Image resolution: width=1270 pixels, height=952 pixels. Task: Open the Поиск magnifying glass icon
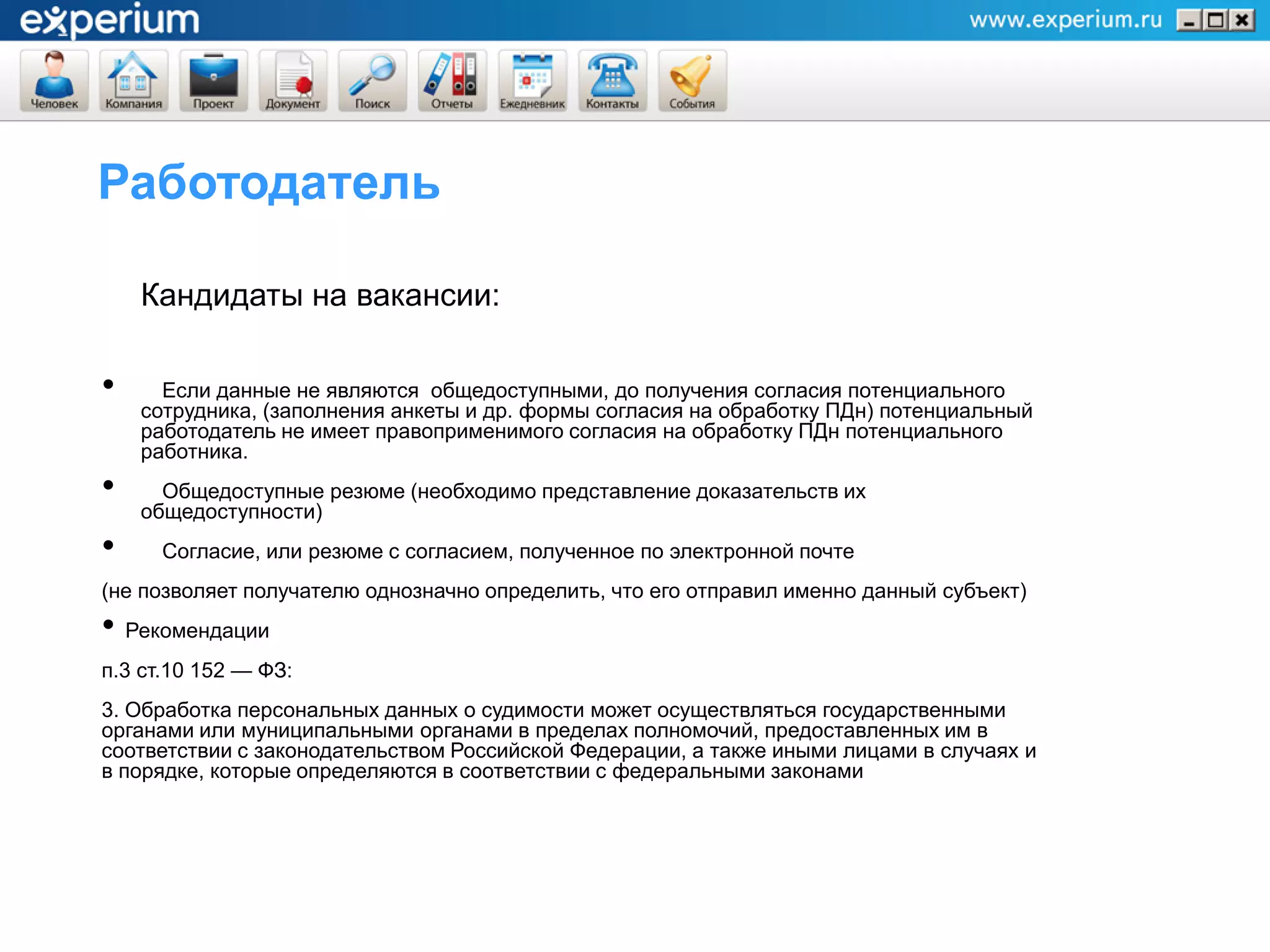(373, 81)
